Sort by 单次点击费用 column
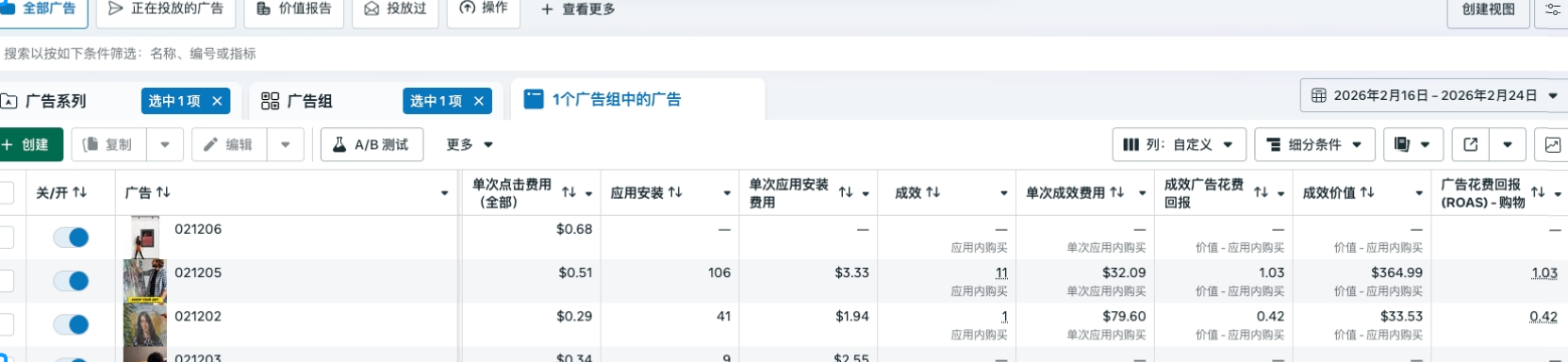The height and width of the screenshot is (362, 1568). (569, 192)
